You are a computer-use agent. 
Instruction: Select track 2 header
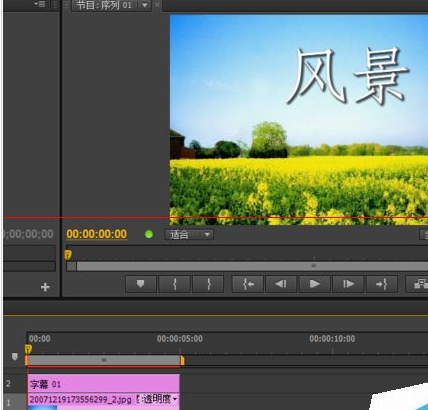coord(15,383)
